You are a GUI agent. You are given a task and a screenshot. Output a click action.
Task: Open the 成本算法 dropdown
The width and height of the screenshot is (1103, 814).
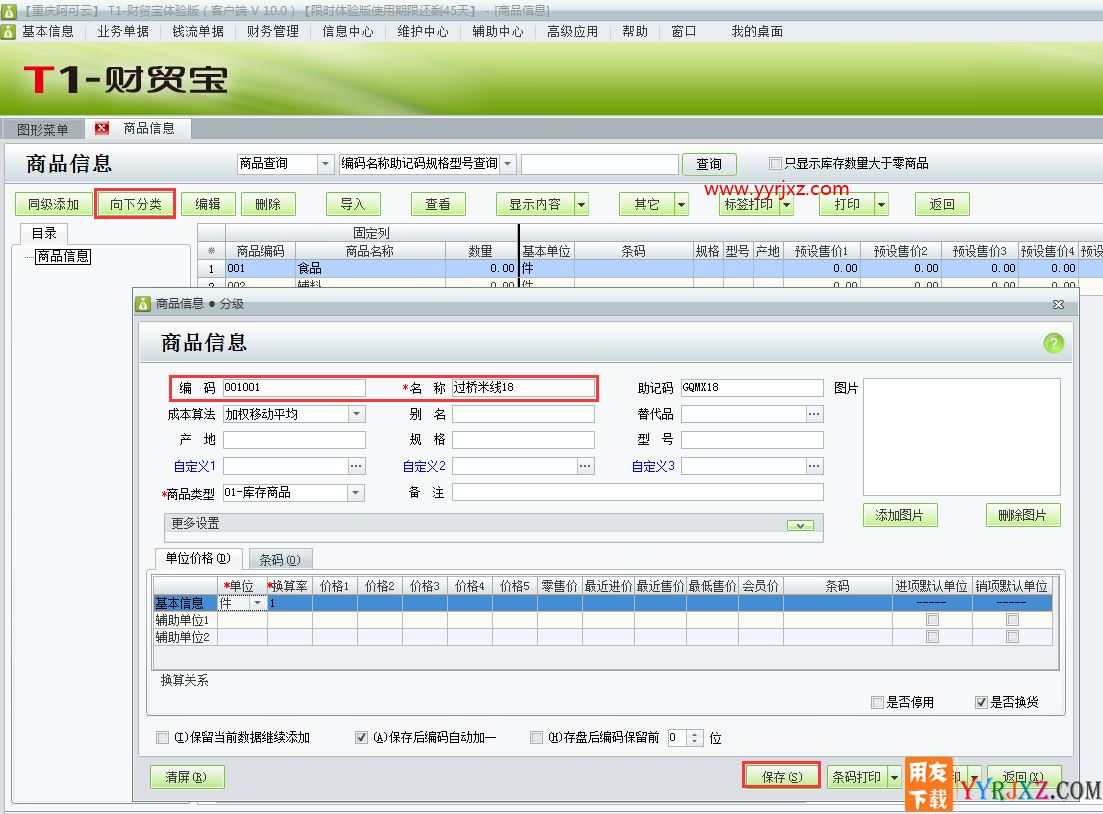click(x=357, y=414)
